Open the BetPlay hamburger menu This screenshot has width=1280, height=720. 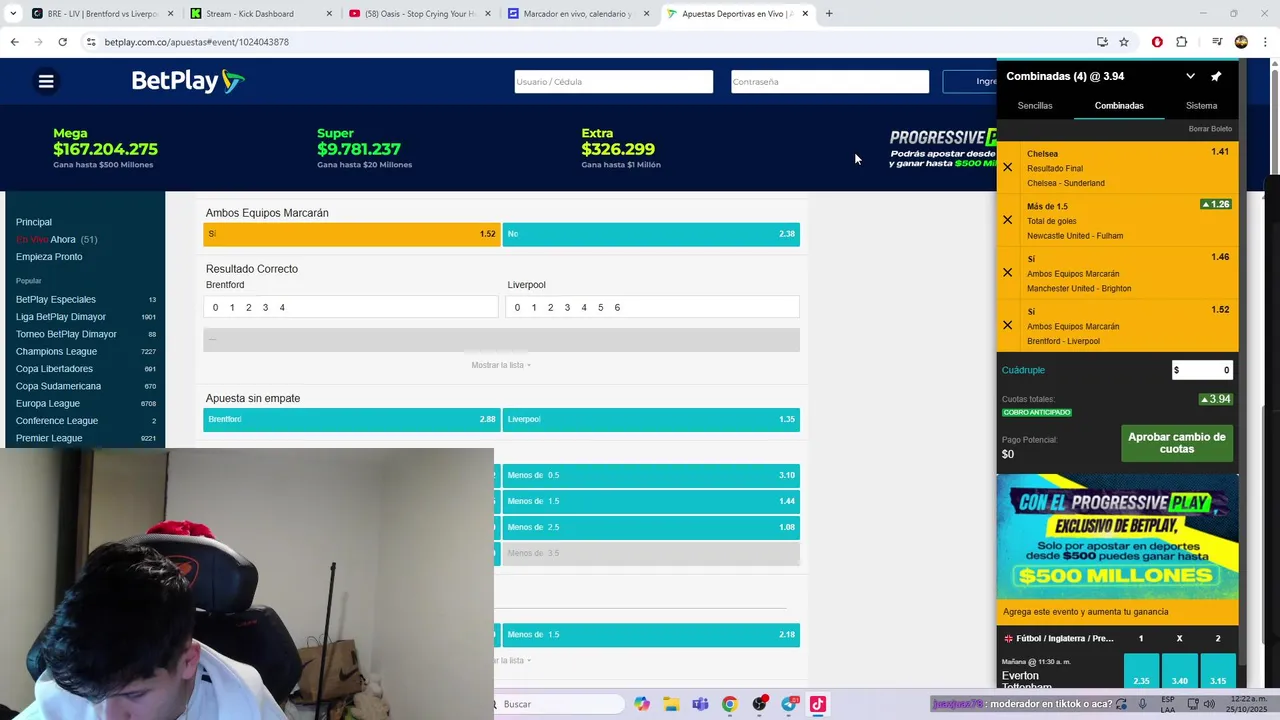[46, 82]
